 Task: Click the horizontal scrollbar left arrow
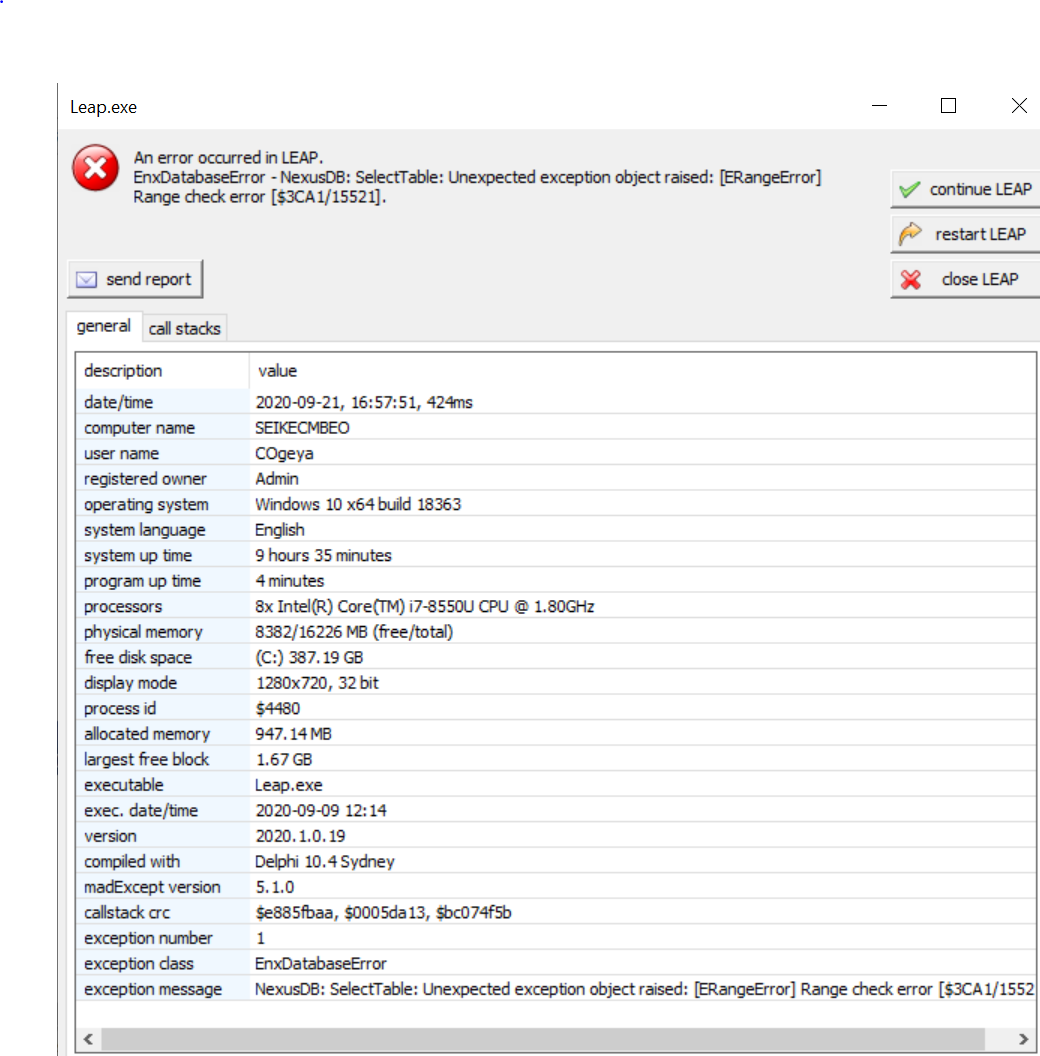88,1038
